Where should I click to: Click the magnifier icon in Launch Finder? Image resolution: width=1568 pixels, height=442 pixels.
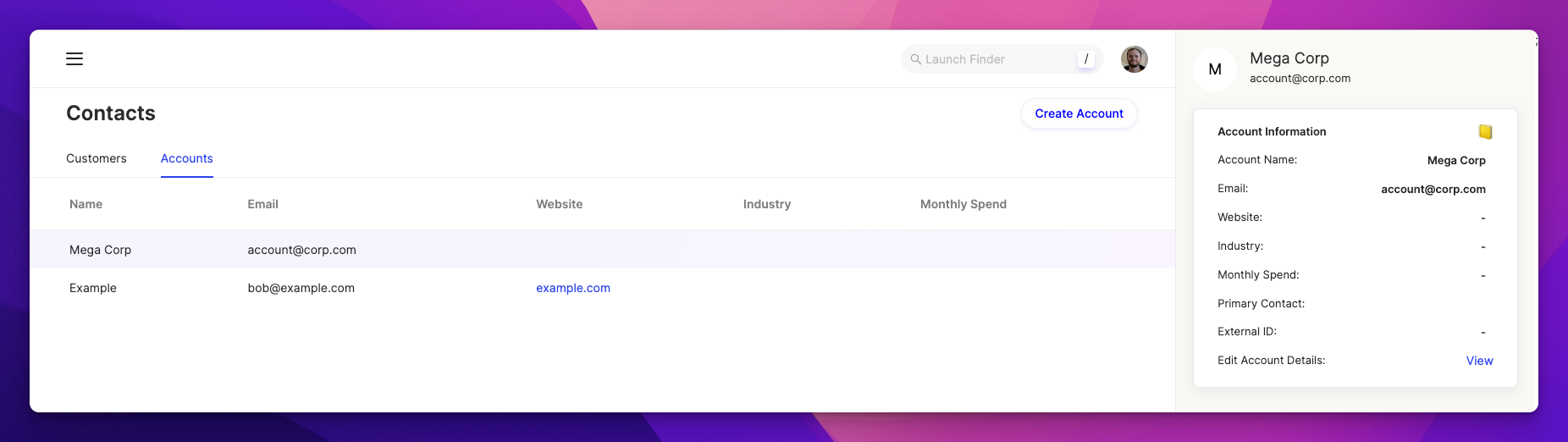pos(915,59)
